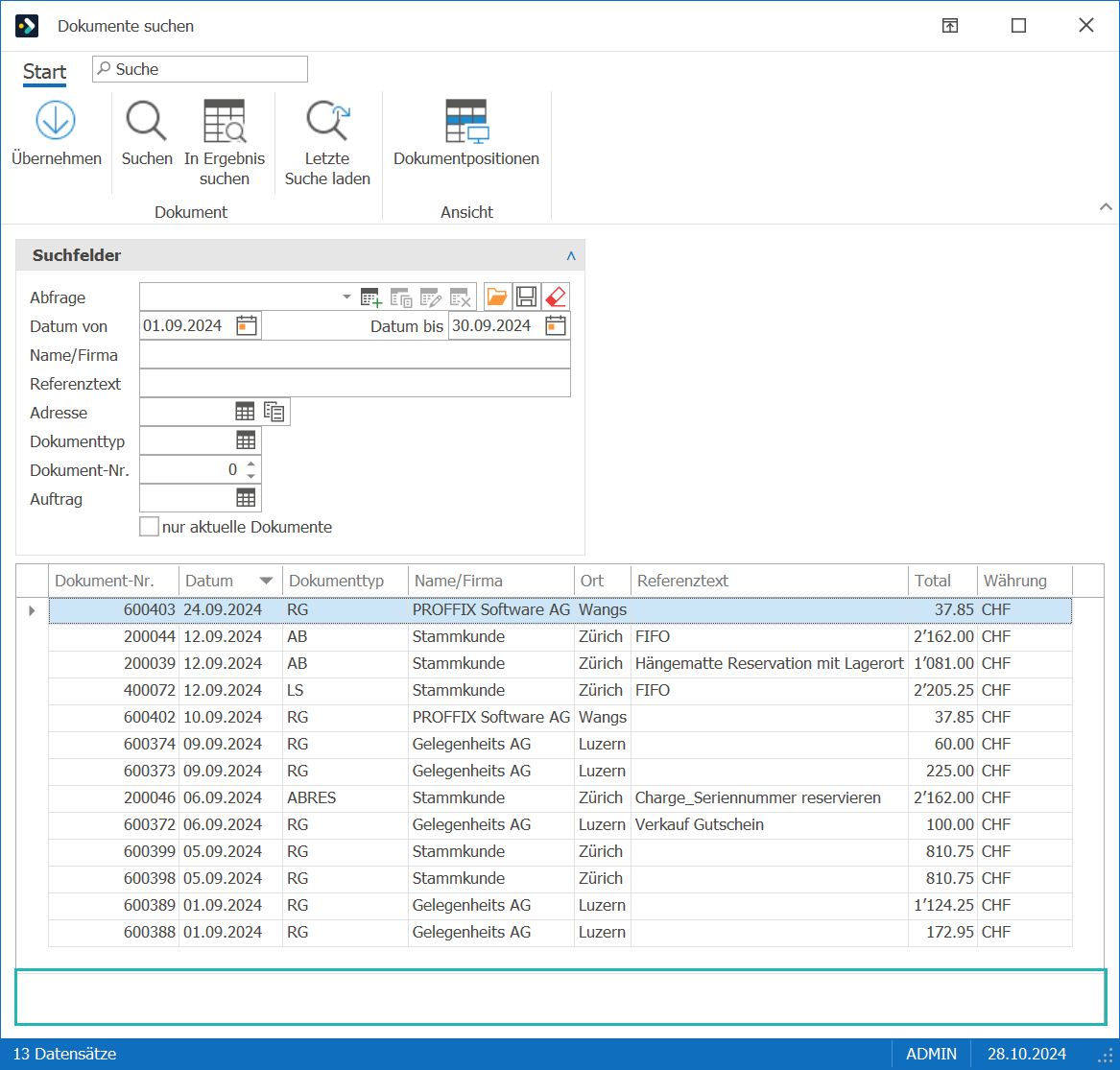Focus the ribbon Suche search box
Viewport: 1120px width, 1070px height.
pyautogui.click(x=200, y=69)
